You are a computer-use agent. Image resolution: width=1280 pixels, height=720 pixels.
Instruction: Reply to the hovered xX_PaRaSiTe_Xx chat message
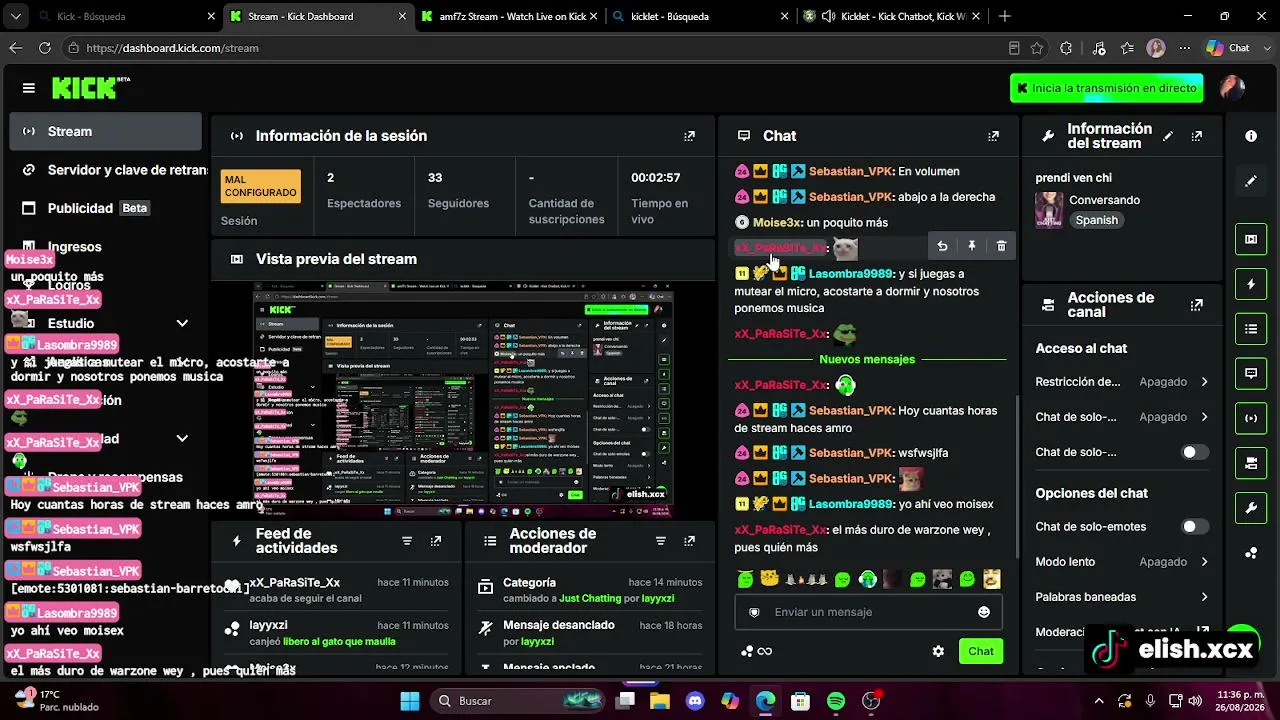[942, 246]
